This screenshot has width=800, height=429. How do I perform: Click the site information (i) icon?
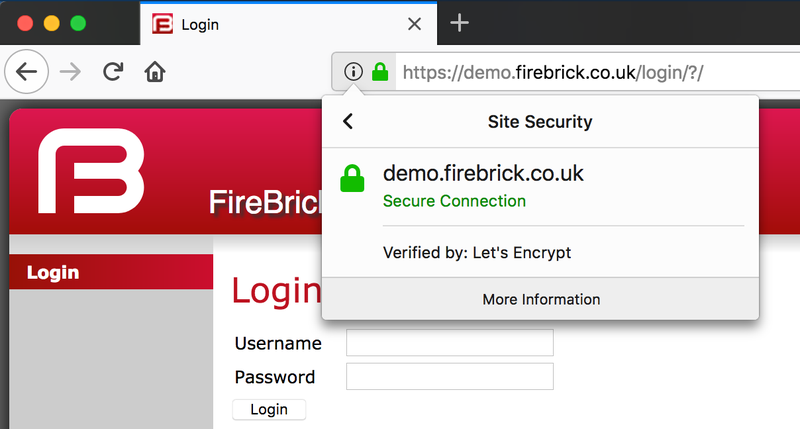[x=353, y=72]
